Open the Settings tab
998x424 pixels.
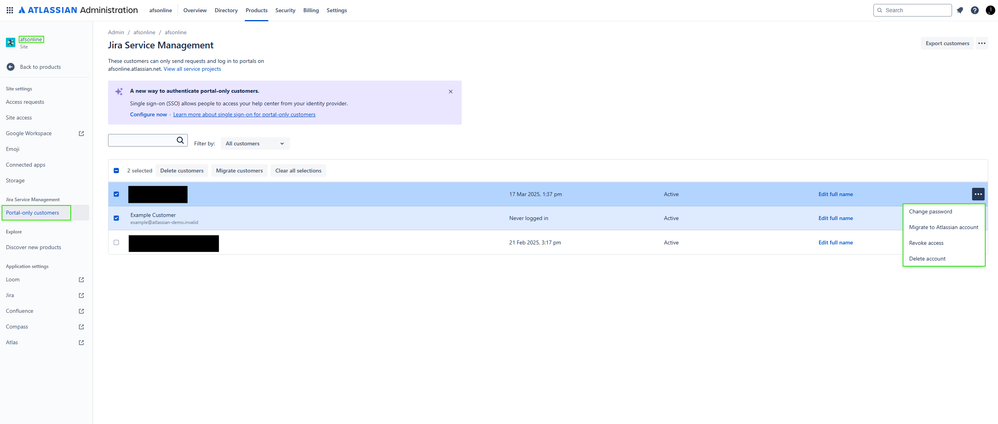(x=337, y=11)
